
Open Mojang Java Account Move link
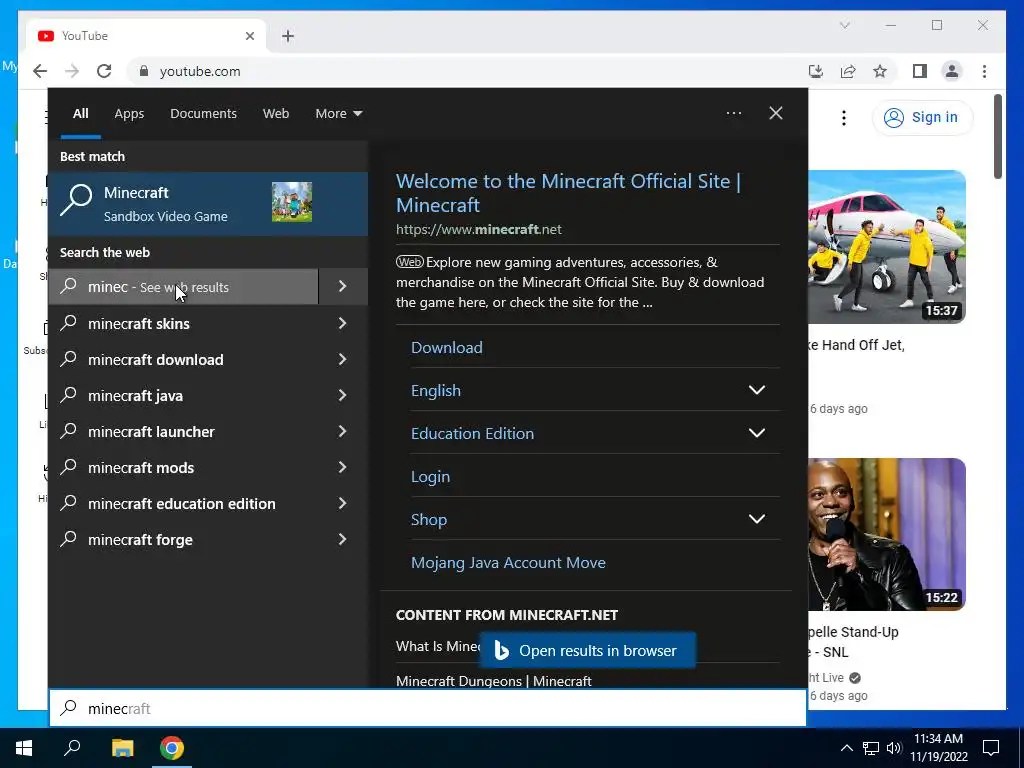508,563
